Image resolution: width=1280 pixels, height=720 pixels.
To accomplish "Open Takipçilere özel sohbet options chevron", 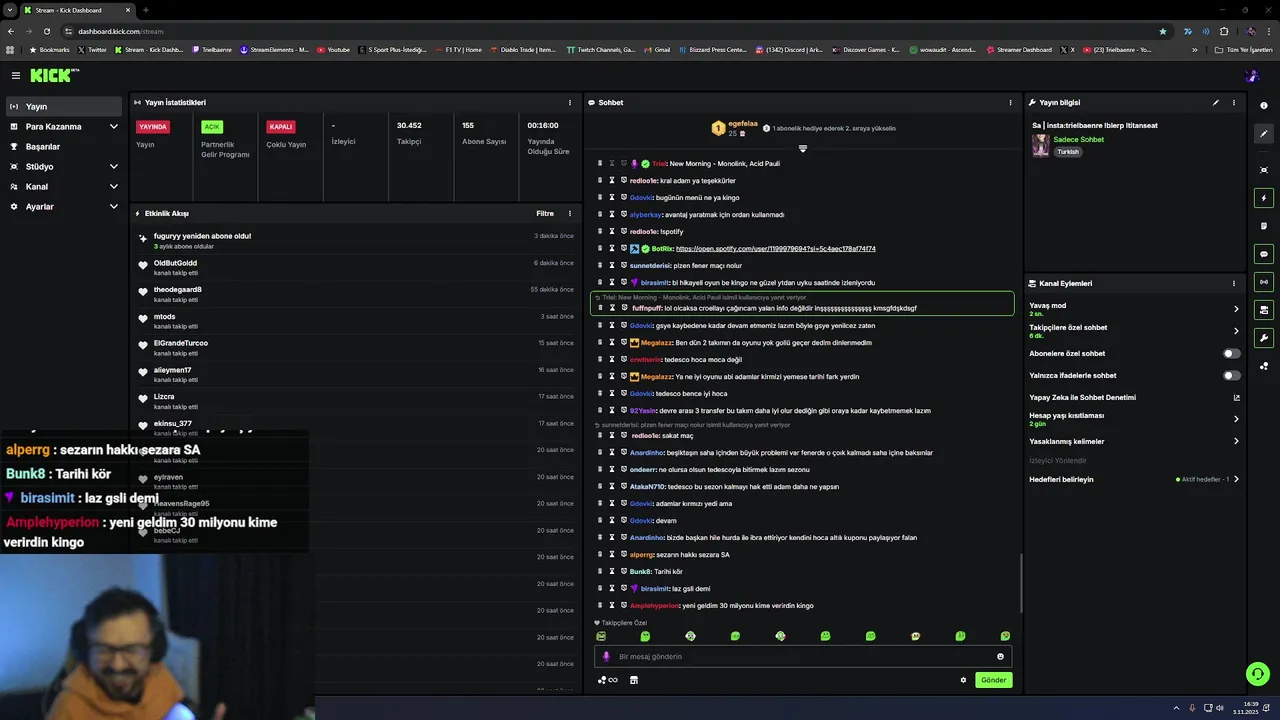I will (1236, 331).
